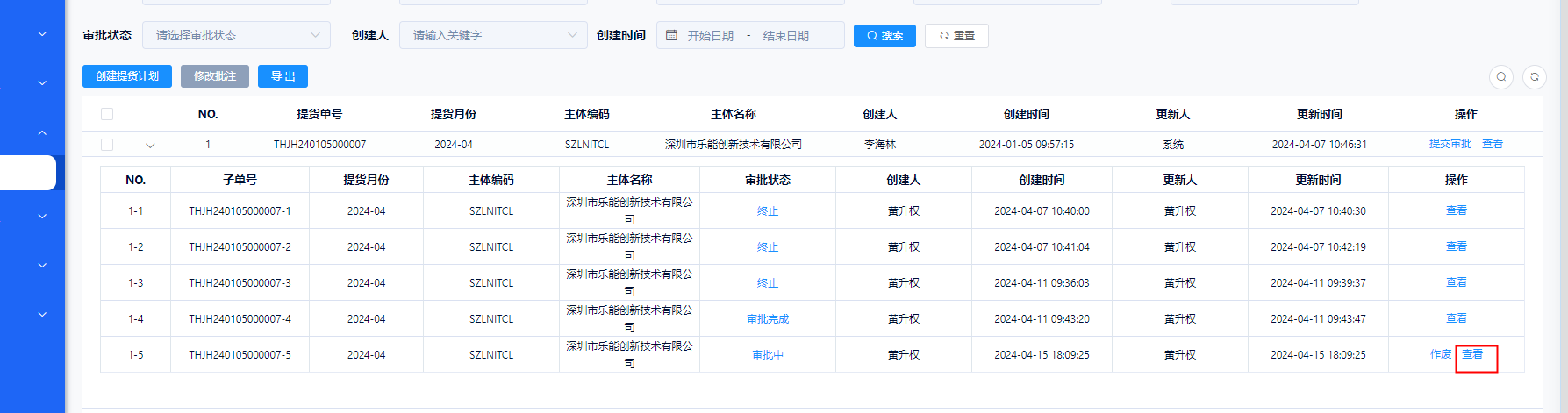Tick the checkbox for row THJH240105000007
The height and width of the screenshot is (413, 1568).
click(107, 145)
